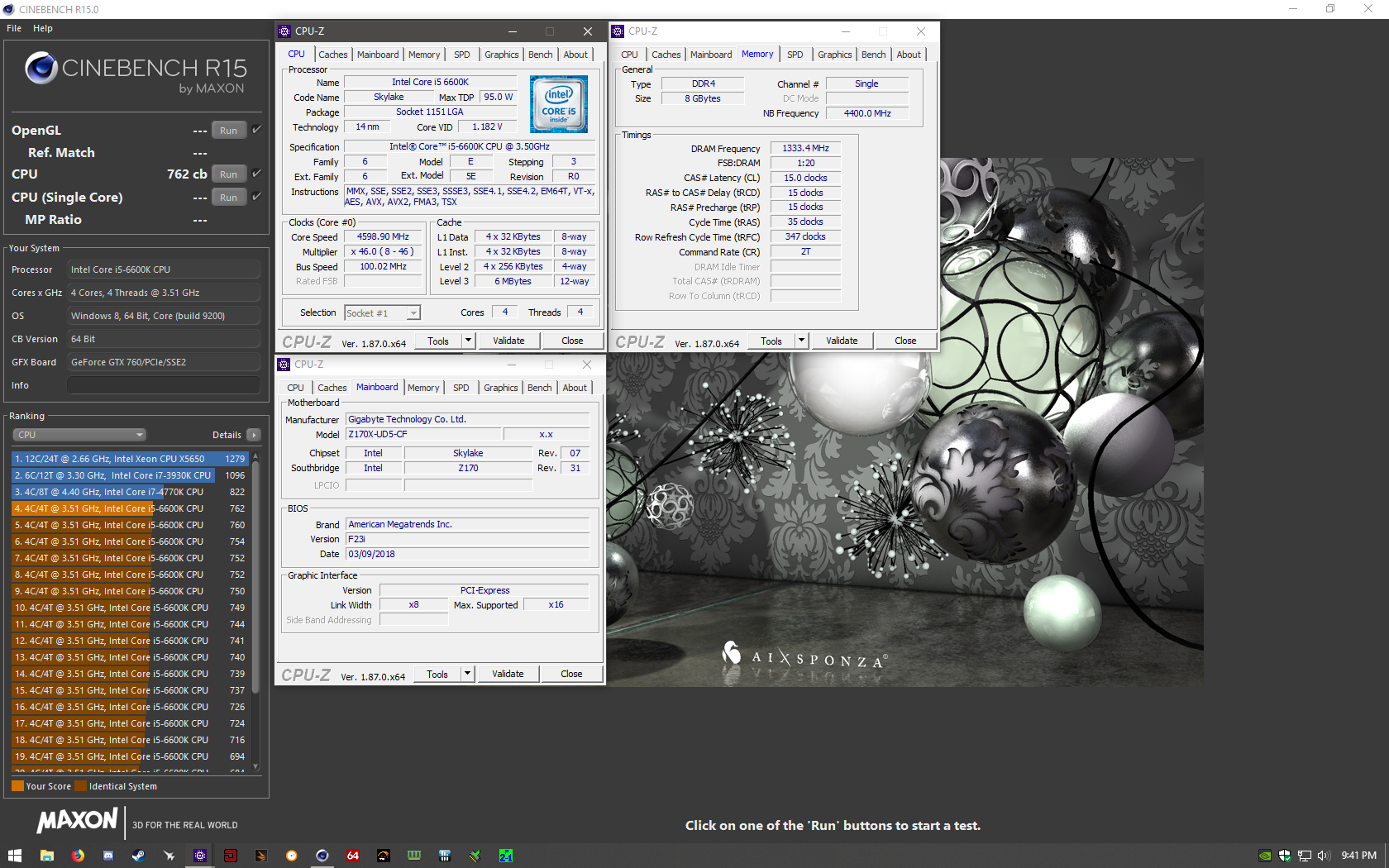Expand Tools arrow in the Memory window
This screenshot has height=868, width=1389.
tap(801, 341)
